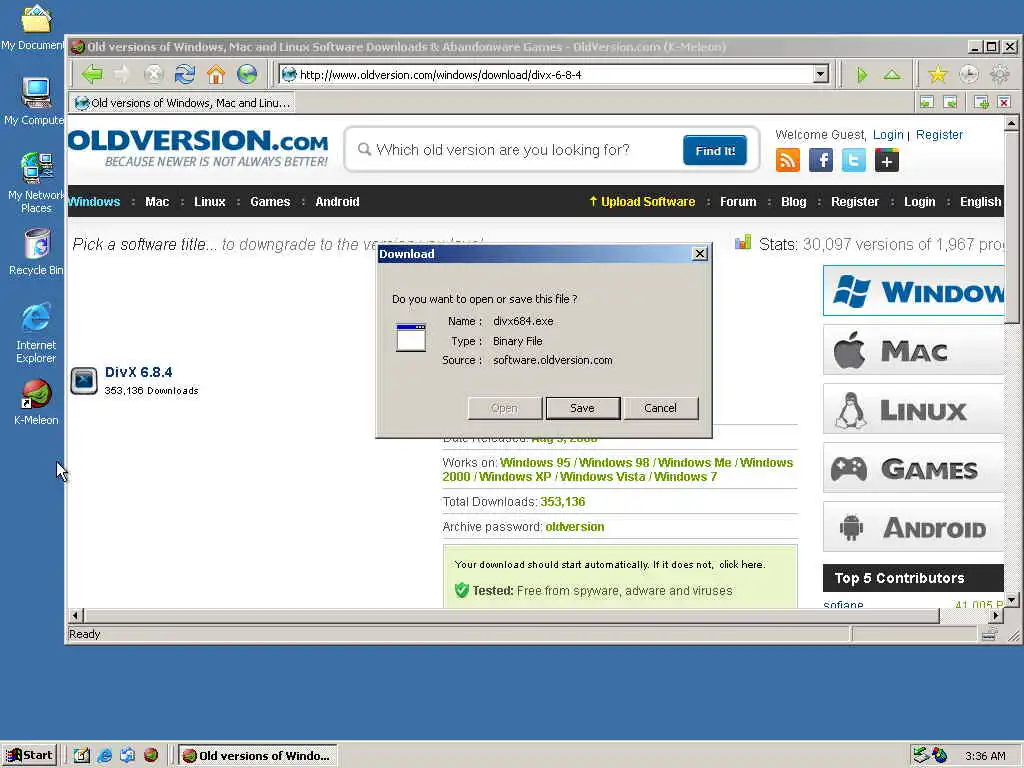Open the Forum link in navigation bar
1024x768 pixels.
(x=738, y=202)
